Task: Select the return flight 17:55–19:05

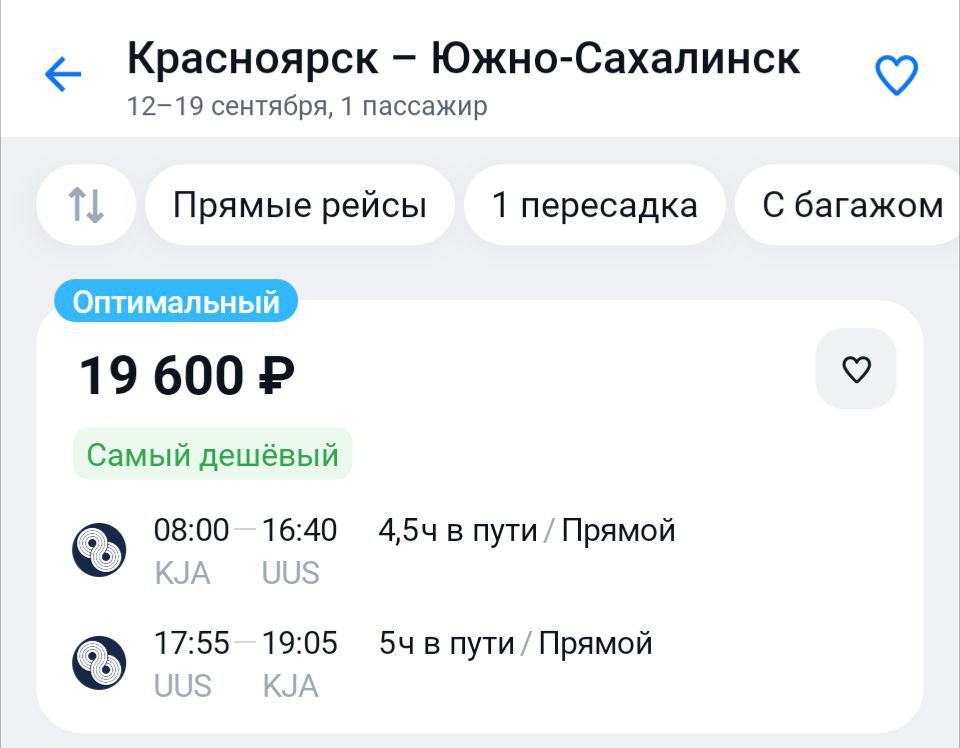Action: coord(245,643)
